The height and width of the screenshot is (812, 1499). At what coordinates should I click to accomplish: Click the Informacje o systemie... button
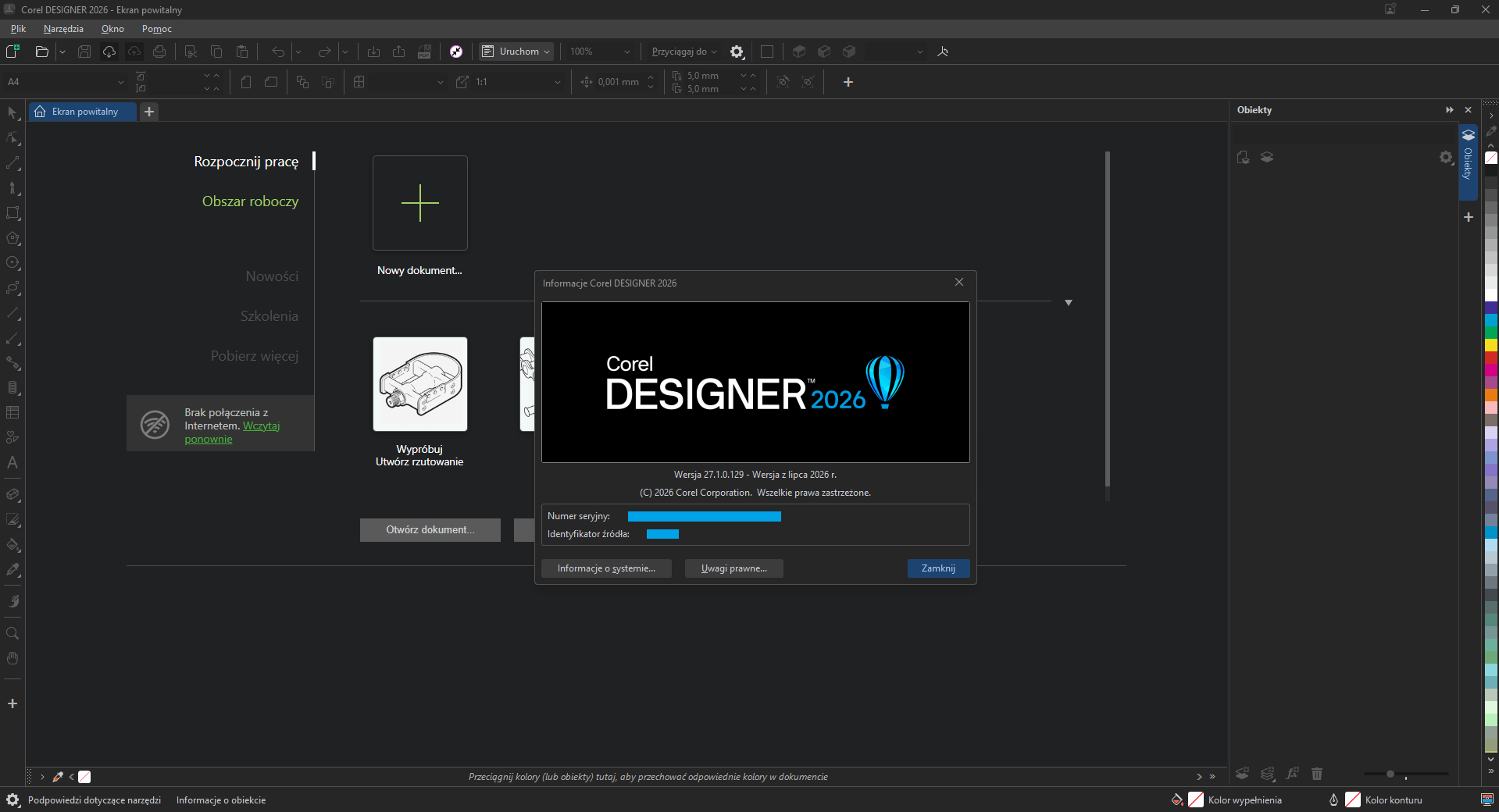click(x=606, y=568)
